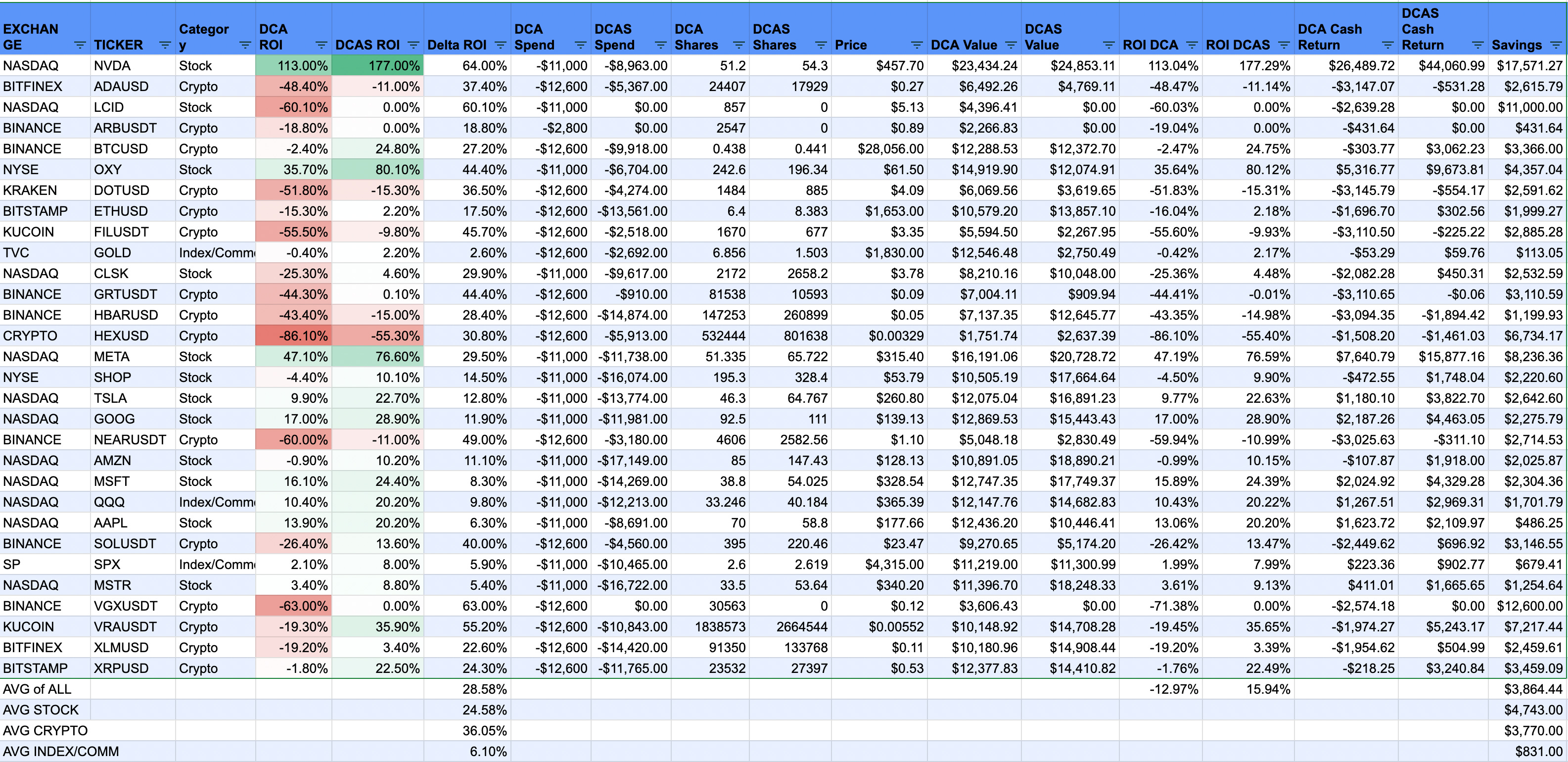Select the GOOG ticker cell
1568x762 pixels.
[133, 419]
